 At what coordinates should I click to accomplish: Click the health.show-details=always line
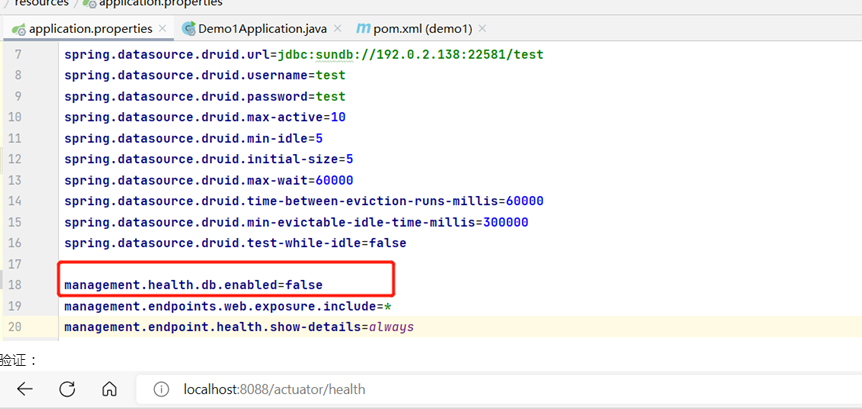[239, 327]
